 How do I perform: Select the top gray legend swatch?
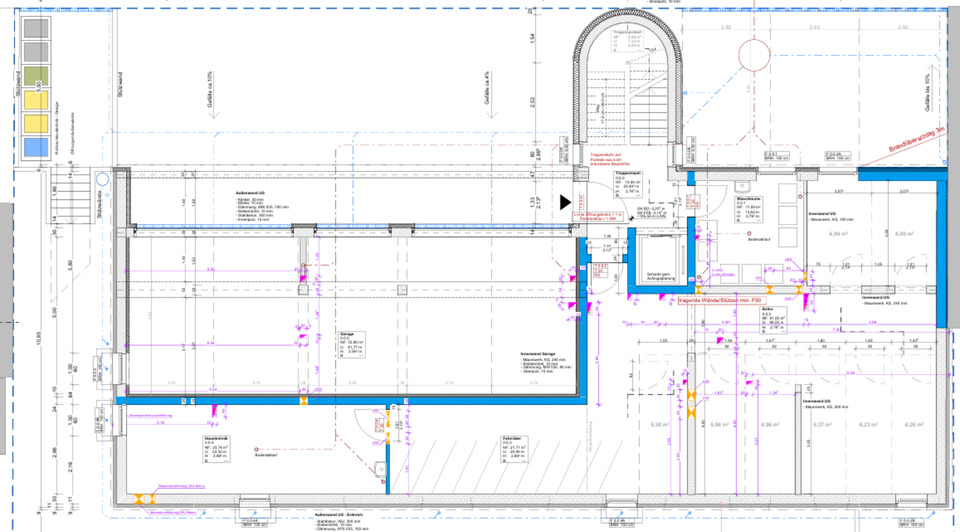[x=34, y=27]
